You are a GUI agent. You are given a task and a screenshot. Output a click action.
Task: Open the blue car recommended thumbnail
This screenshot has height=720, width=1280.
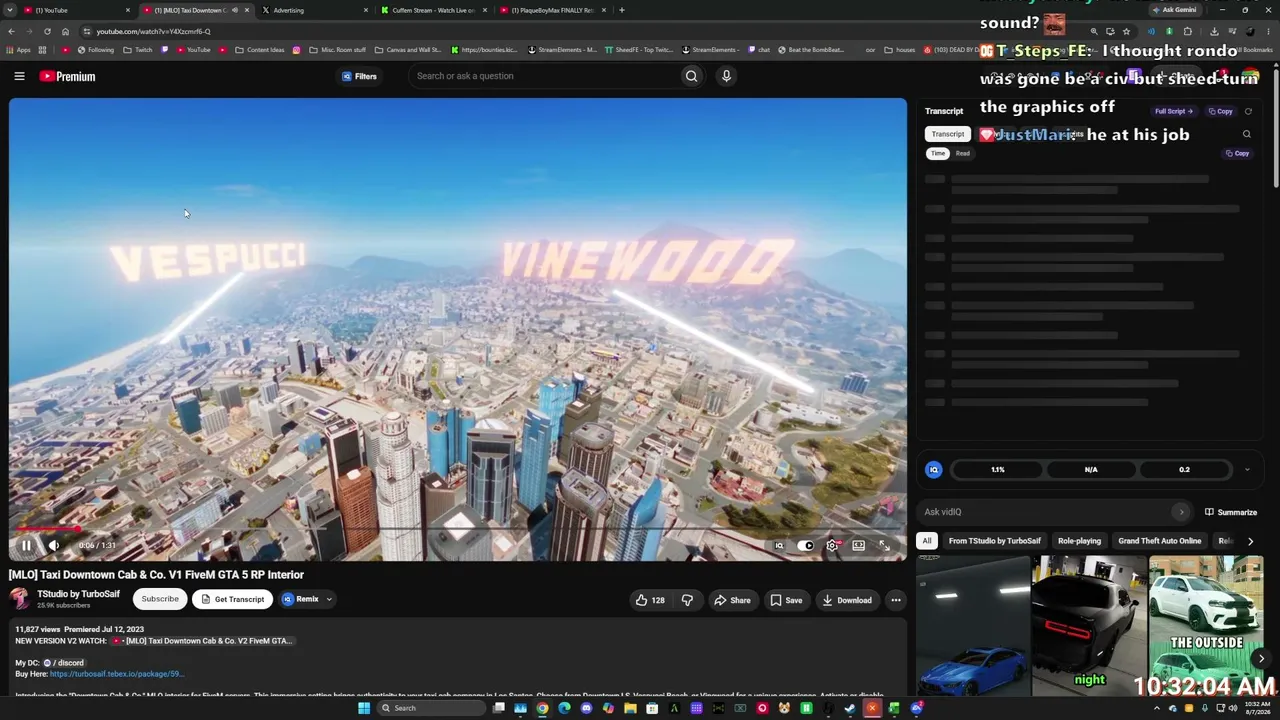tap(973, 626)
